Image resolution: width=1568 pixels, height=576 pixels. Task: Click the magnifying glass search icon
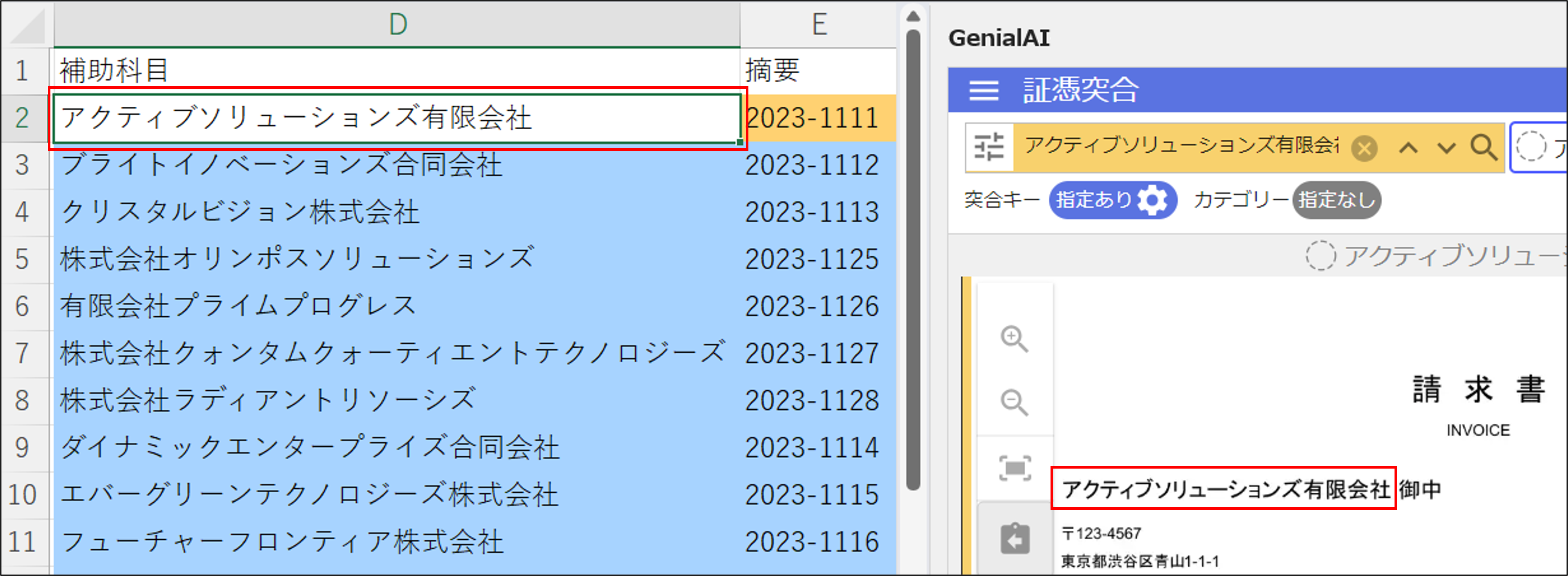(1483, 147)
